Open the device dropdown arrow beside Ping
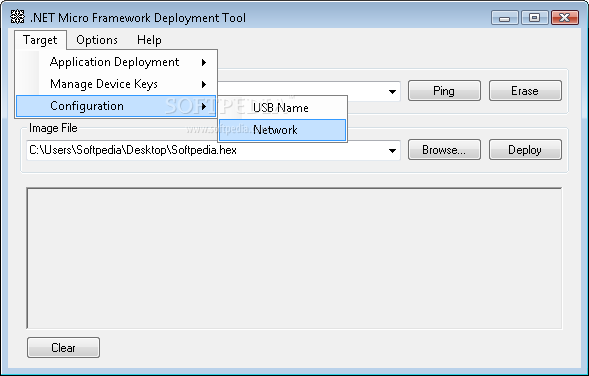The image size is (589, 376). 392,91
